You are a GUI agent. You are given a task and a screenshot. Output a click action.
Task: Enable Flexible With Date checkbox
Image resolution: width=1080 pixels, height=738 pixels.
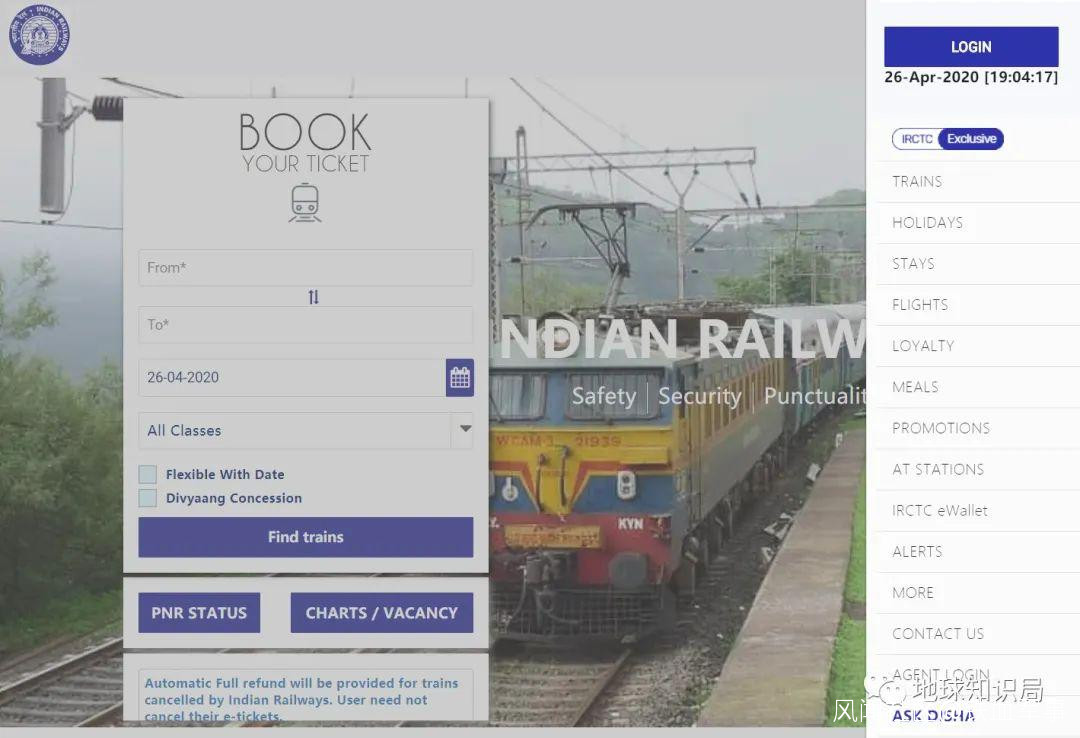coord(147,474)
